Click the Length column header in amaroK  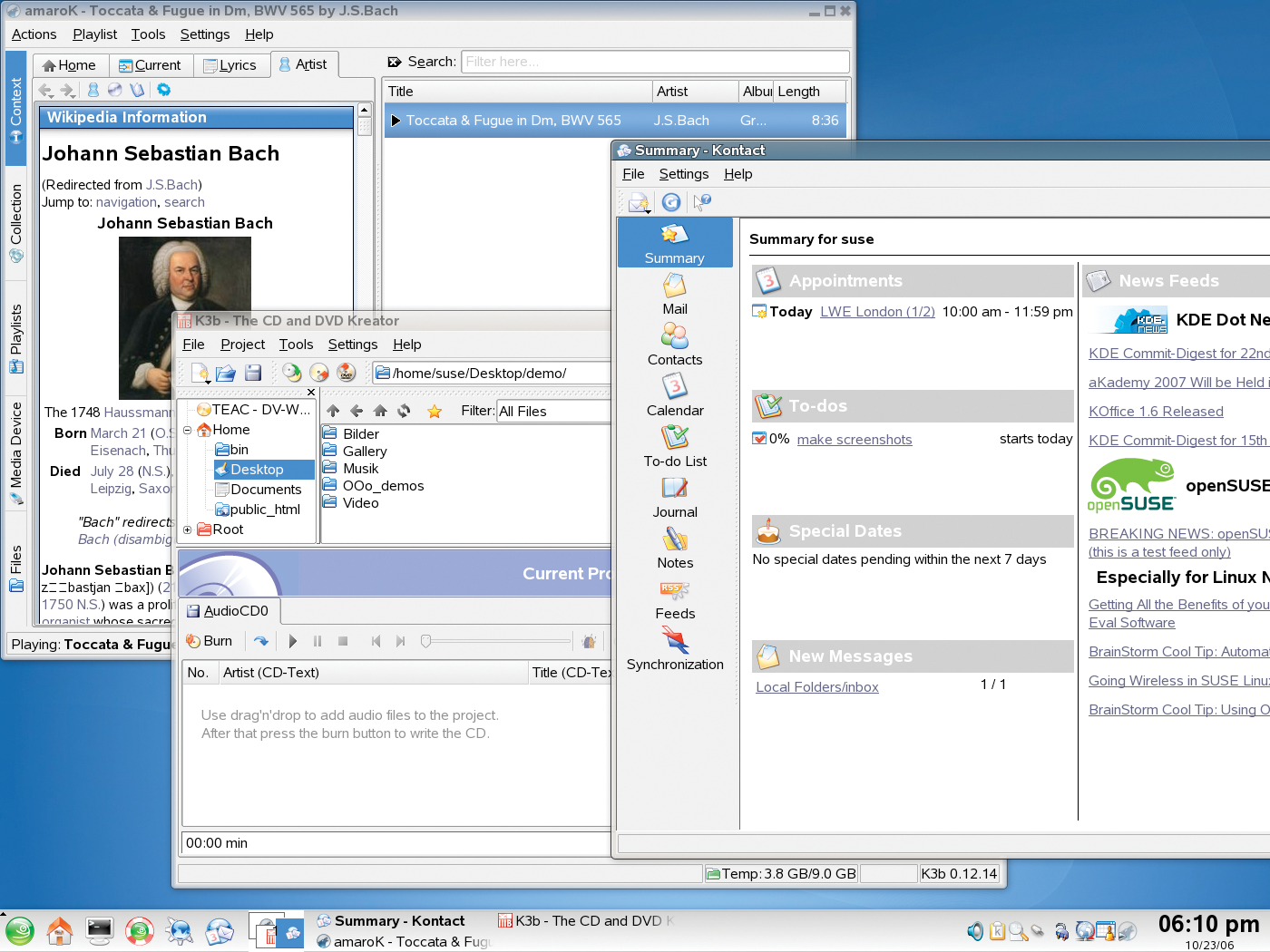point(810,92)
